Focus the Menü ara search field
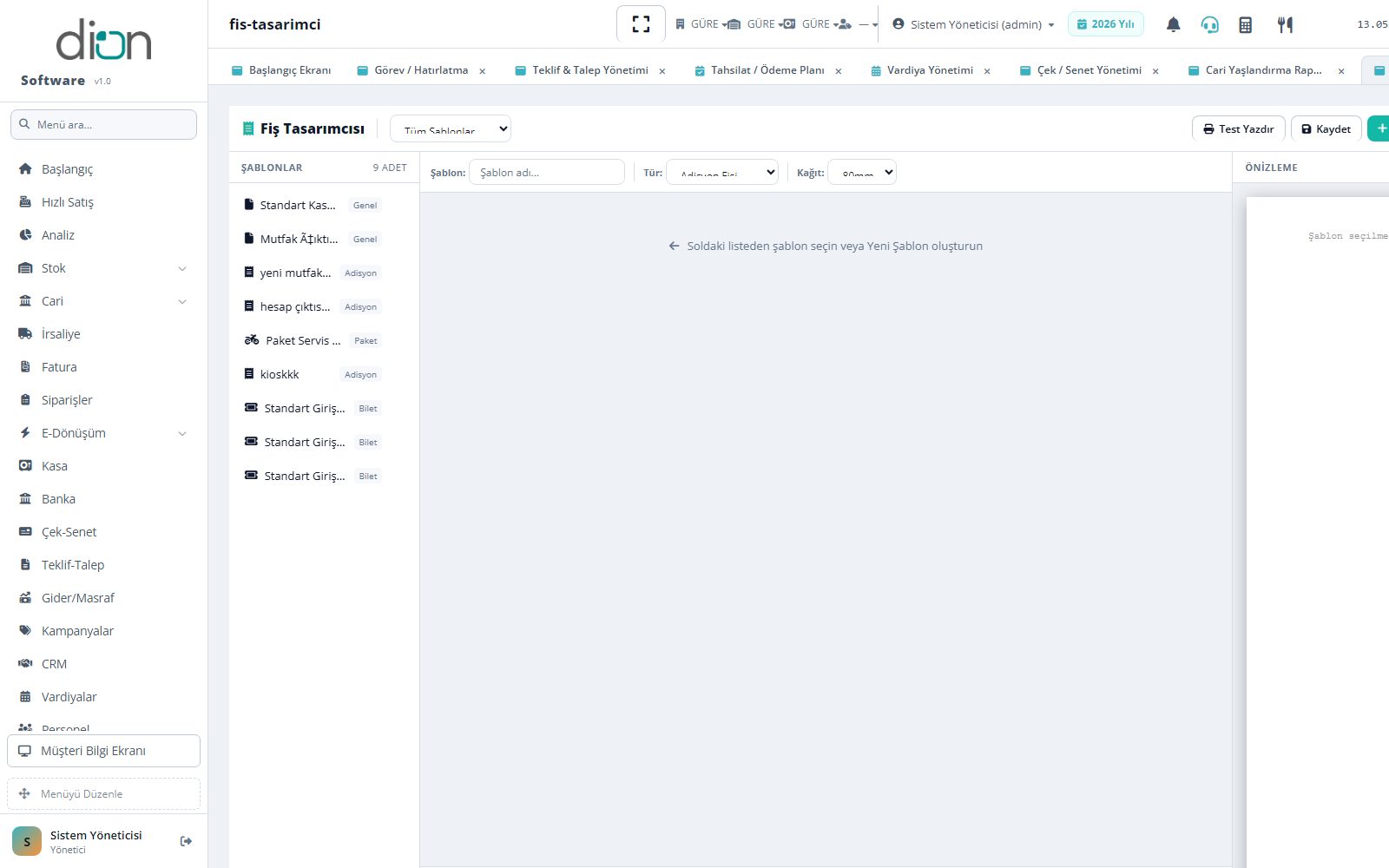 [103, 124]
